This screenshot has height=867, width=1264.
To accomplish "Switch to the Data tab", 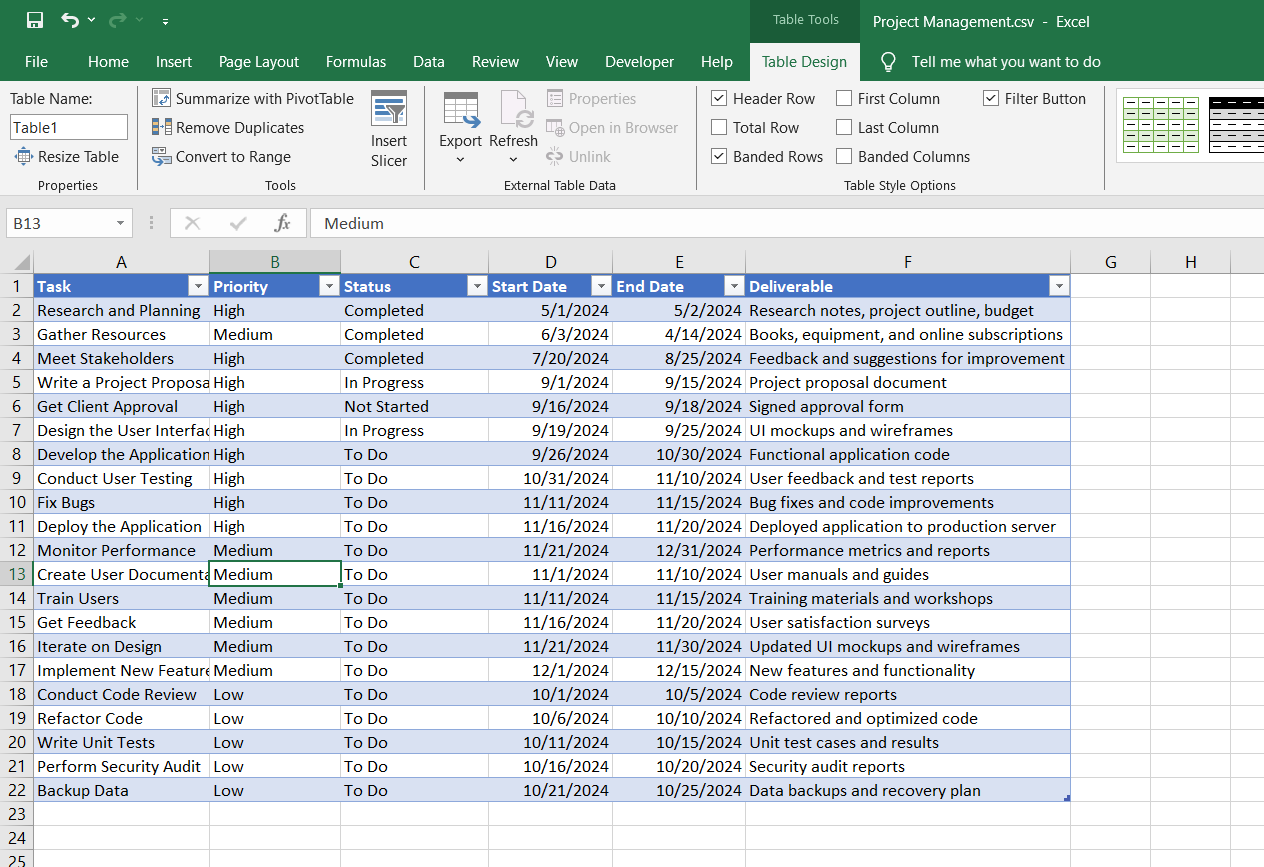I will pyautogui.click(x=429, y=61).
